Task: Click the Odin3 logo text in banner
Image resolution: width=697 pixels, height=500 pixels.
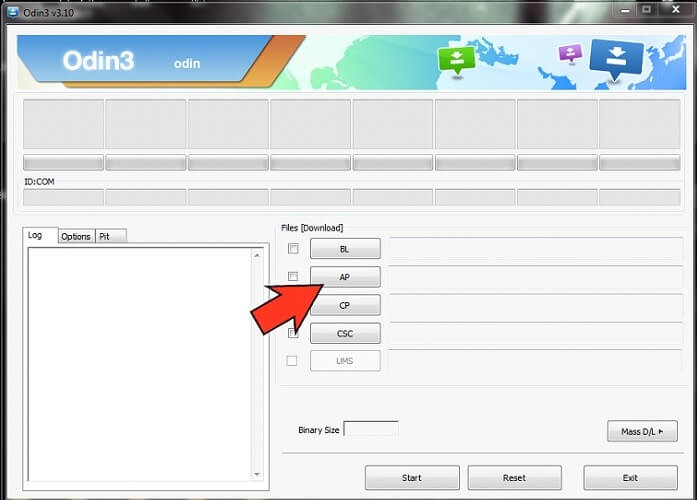Action: (x=98, y=60)
